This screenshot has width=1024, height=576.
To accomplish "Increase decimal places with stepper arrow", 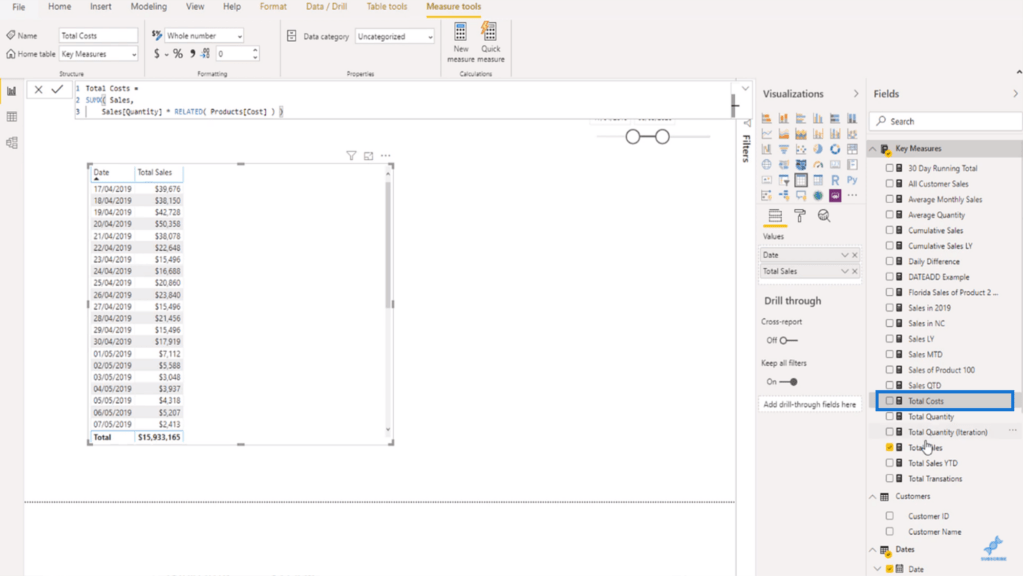I will (255, 50).
